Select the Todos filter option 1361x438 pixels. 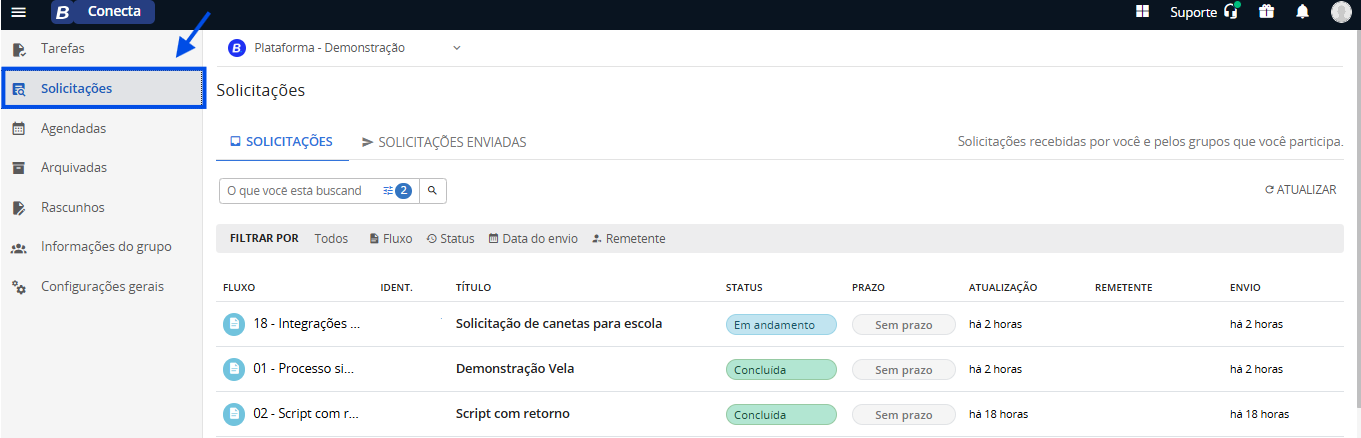click(x=331, y=238)
